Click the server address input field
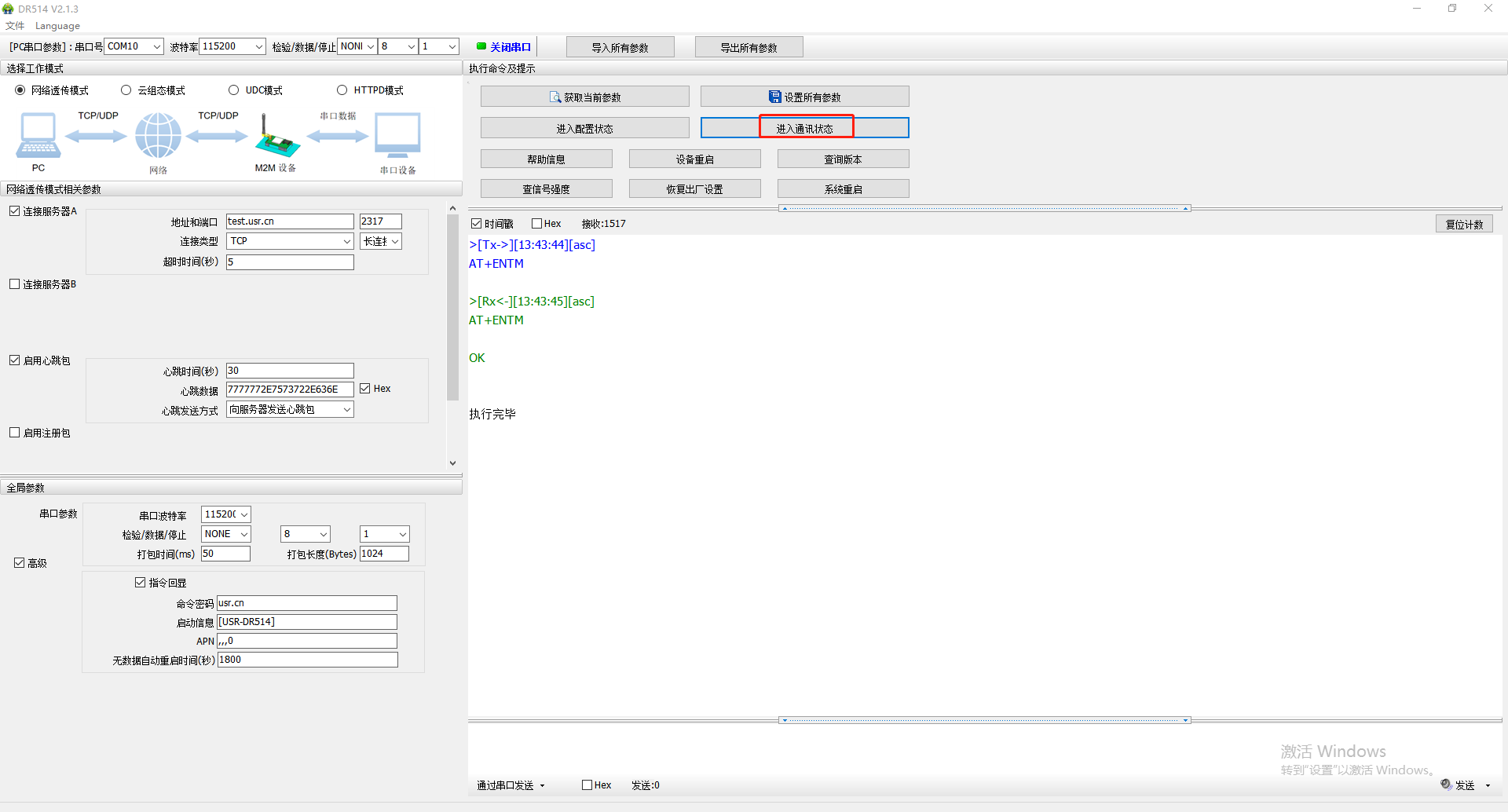 tap(290, 221)
